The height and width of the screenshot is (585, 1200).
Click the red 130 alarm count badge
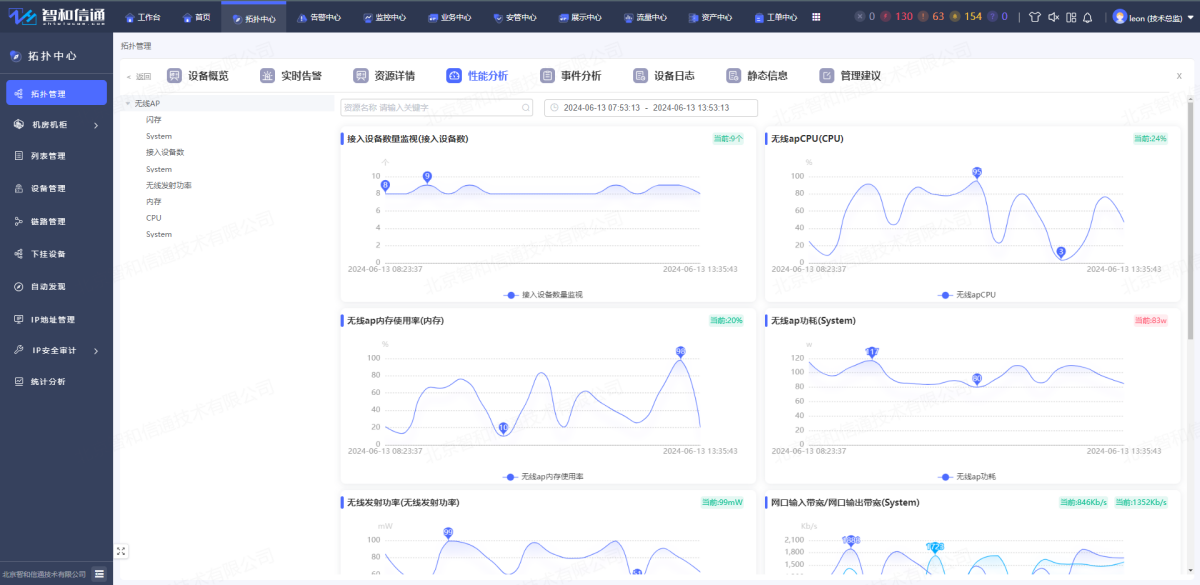pyautogui.click(x=898, y=17)
